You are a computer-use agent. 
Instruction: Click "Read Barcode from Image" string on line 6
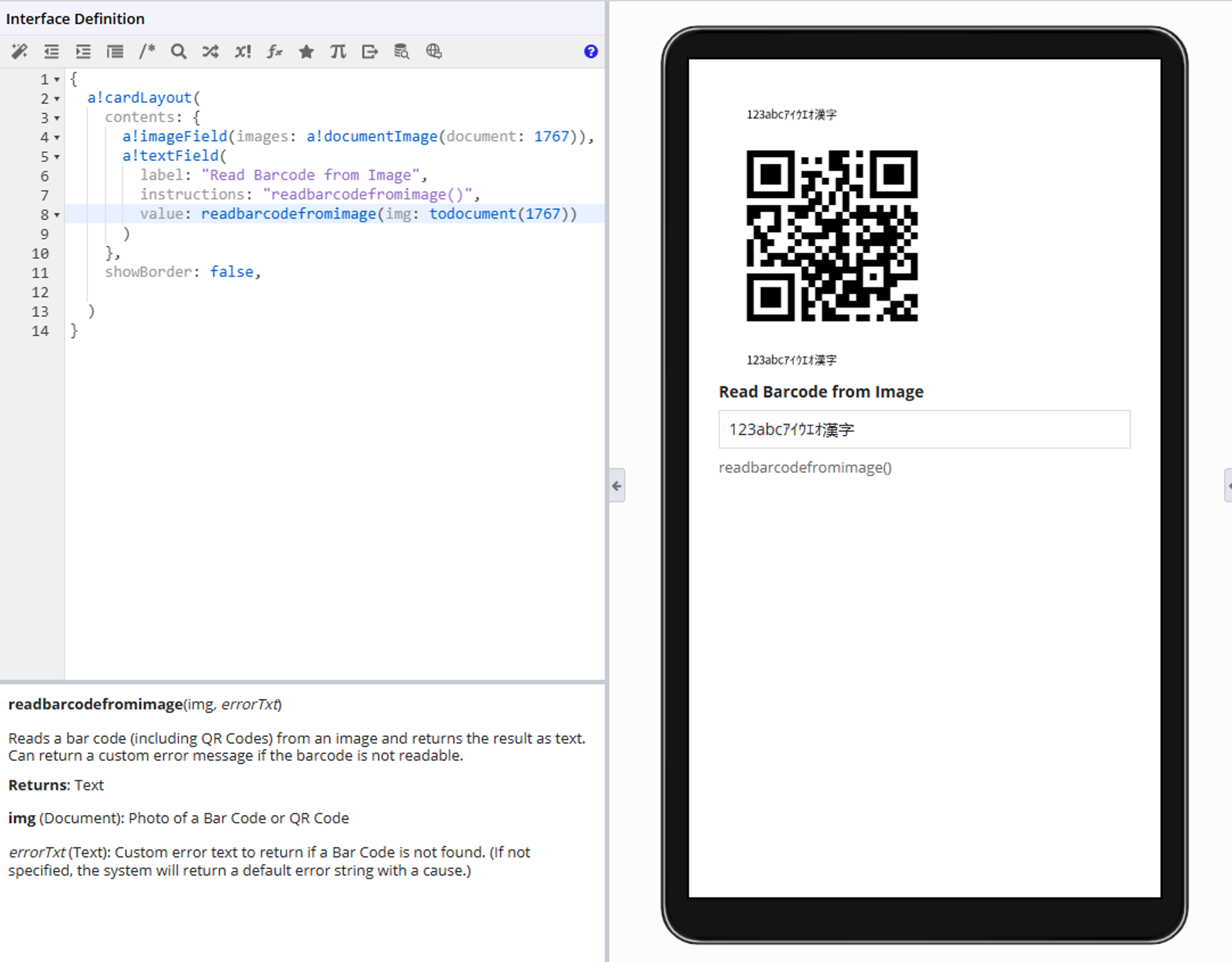[310, 175]
